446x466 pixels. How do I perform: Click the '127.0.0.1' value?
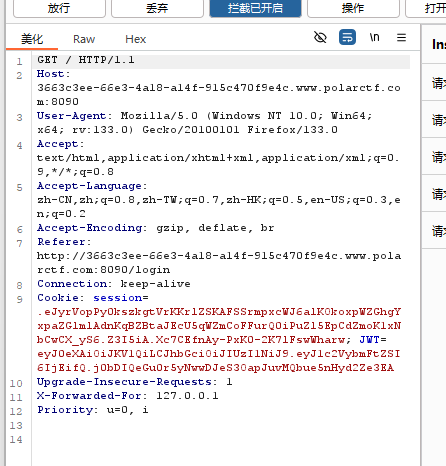click(187, 396)
